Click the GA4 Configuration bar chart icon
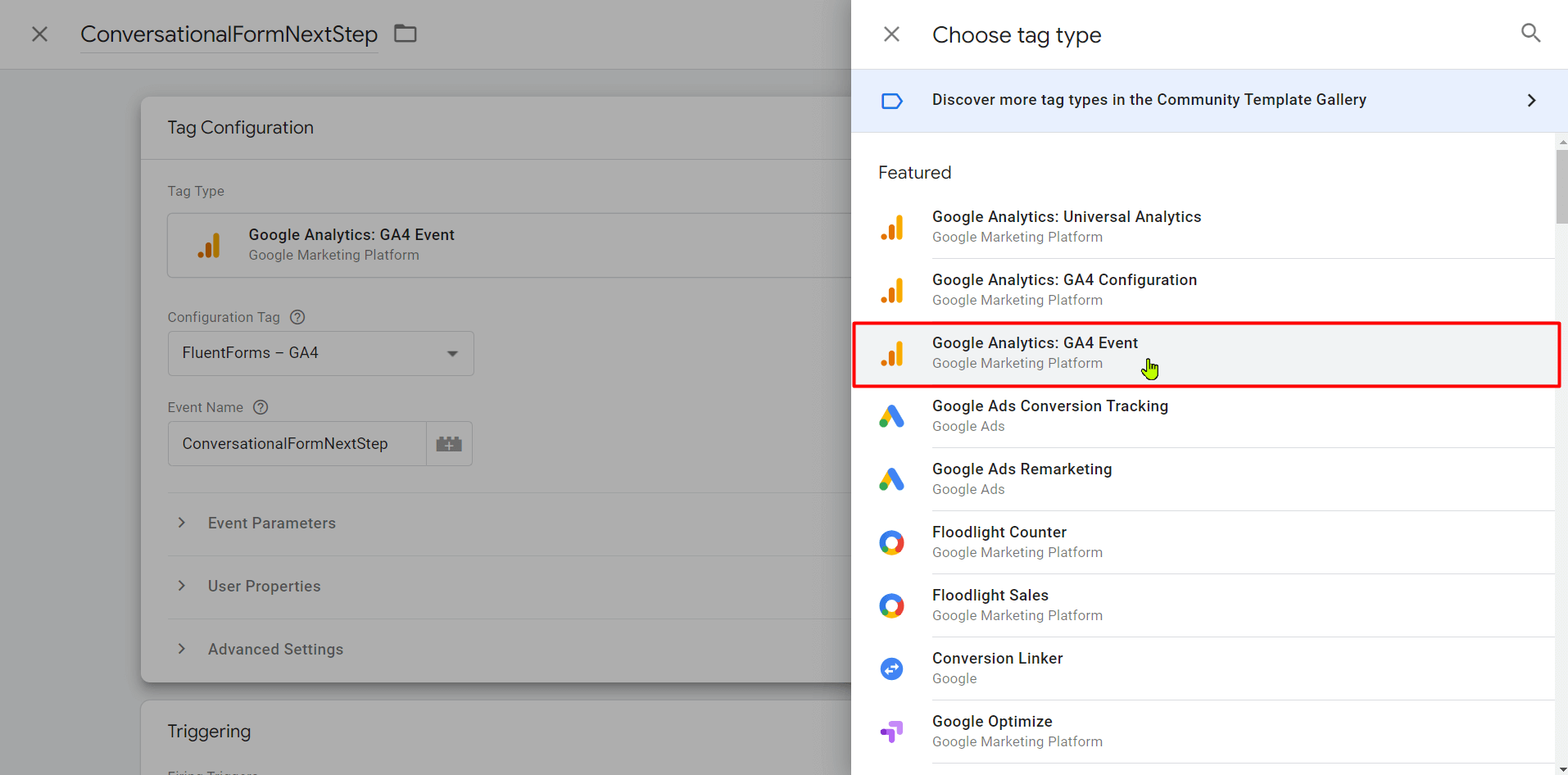The image size is (1568, 775). click(891, 290)
